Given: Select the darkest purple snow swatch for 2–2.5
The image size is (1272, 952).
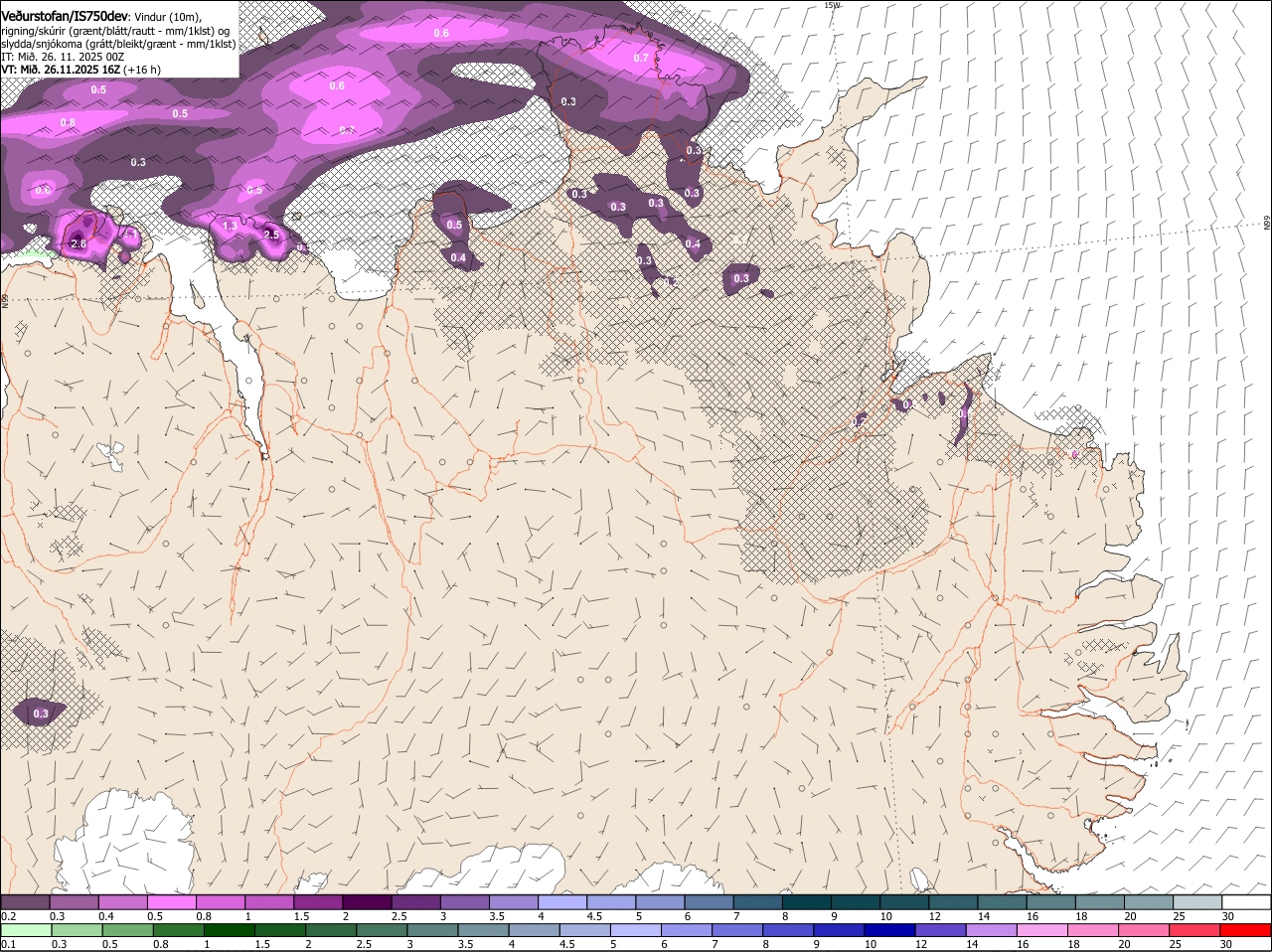Looking at the screenshot, I should pyautogui.click(x=367, y=902).
